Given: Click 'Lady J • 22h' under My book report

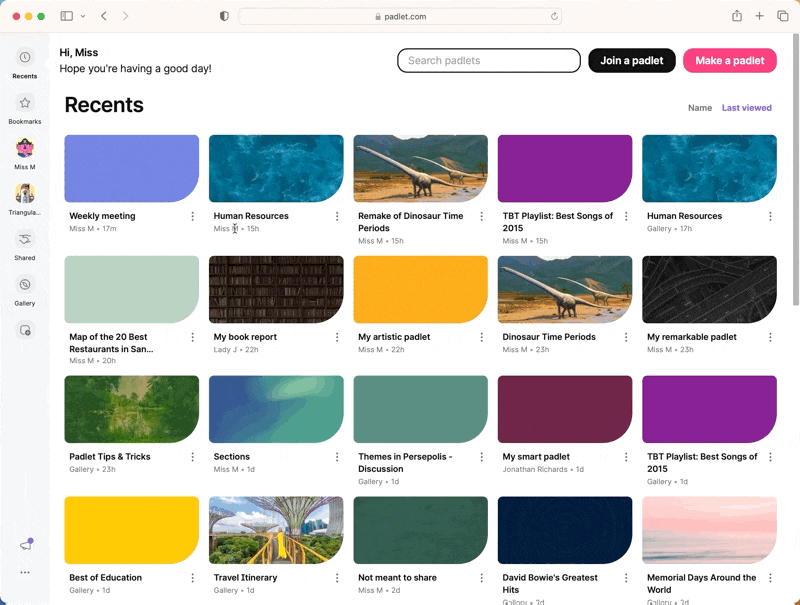Looking at the screenshot, I should click(236, 349).
